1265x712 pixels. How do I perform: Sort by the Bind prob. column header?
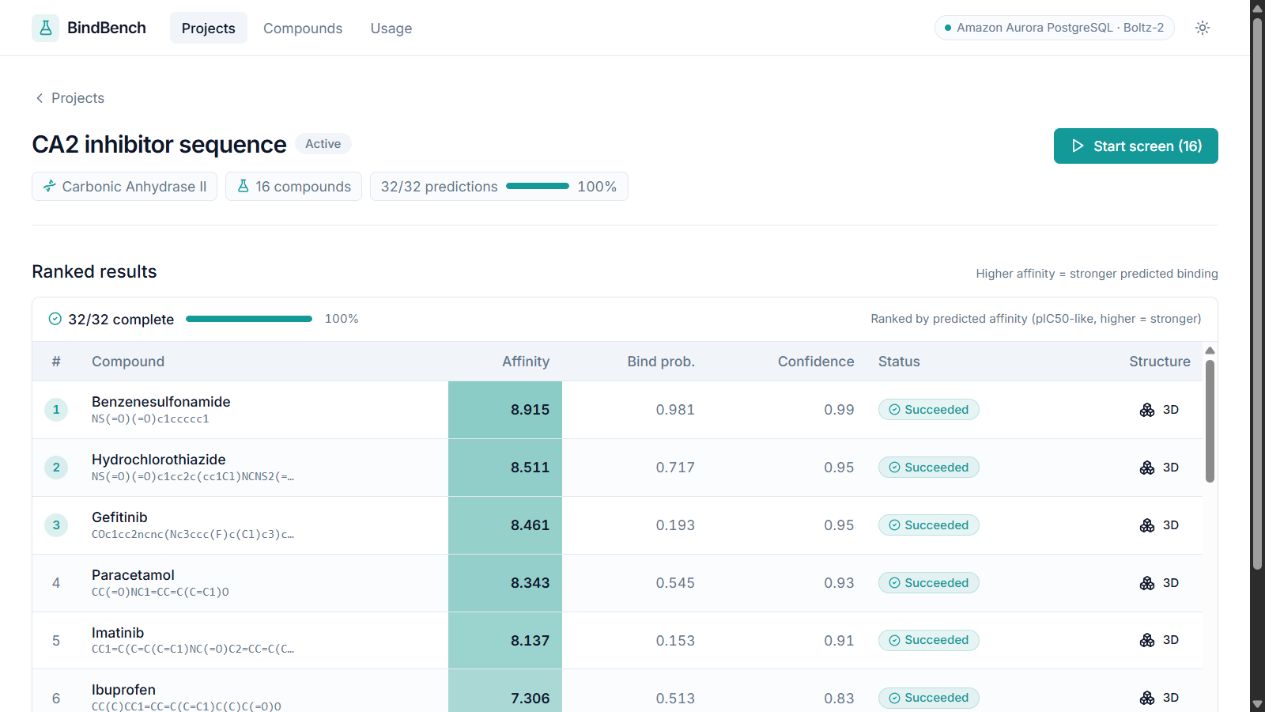661,361
